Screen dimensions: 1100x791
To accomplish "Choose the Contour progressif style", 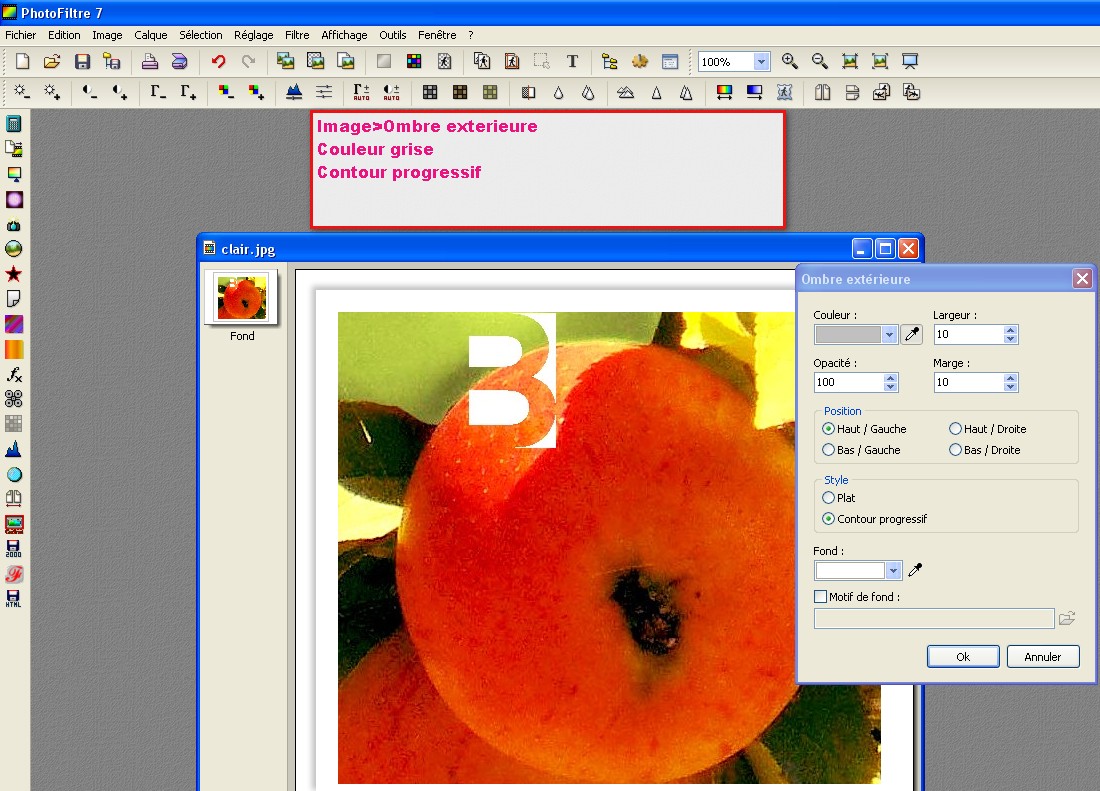I will [875, 519].
